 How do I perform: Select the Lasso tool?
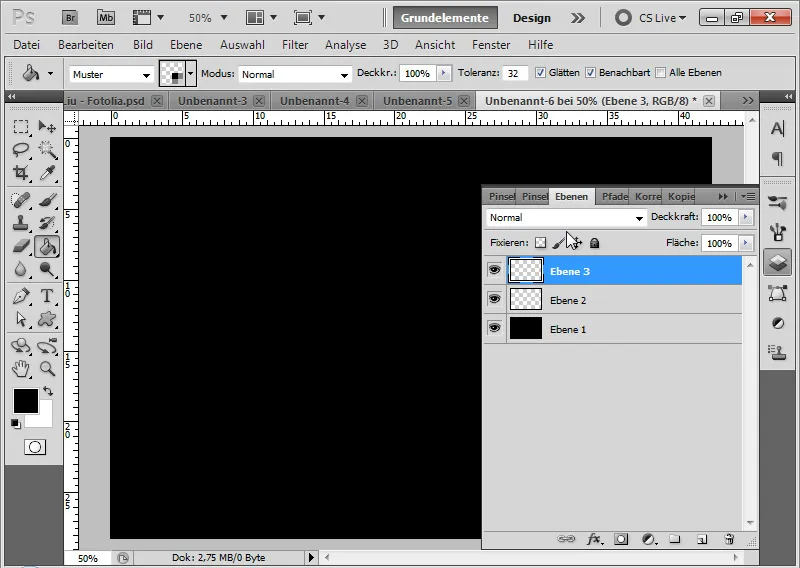click(21, 150)
